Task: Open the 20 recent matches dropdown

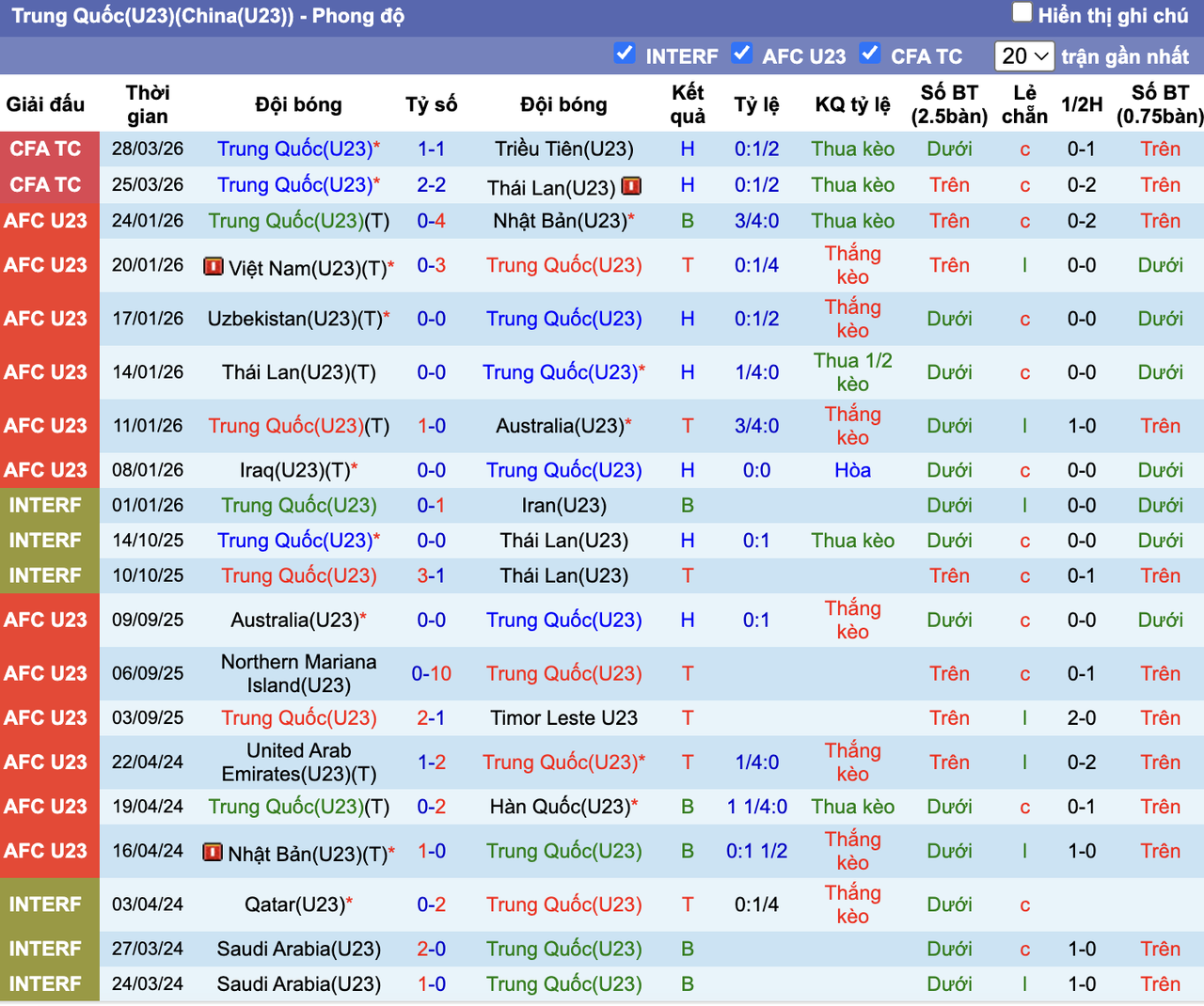Action: click(1024, 56)
